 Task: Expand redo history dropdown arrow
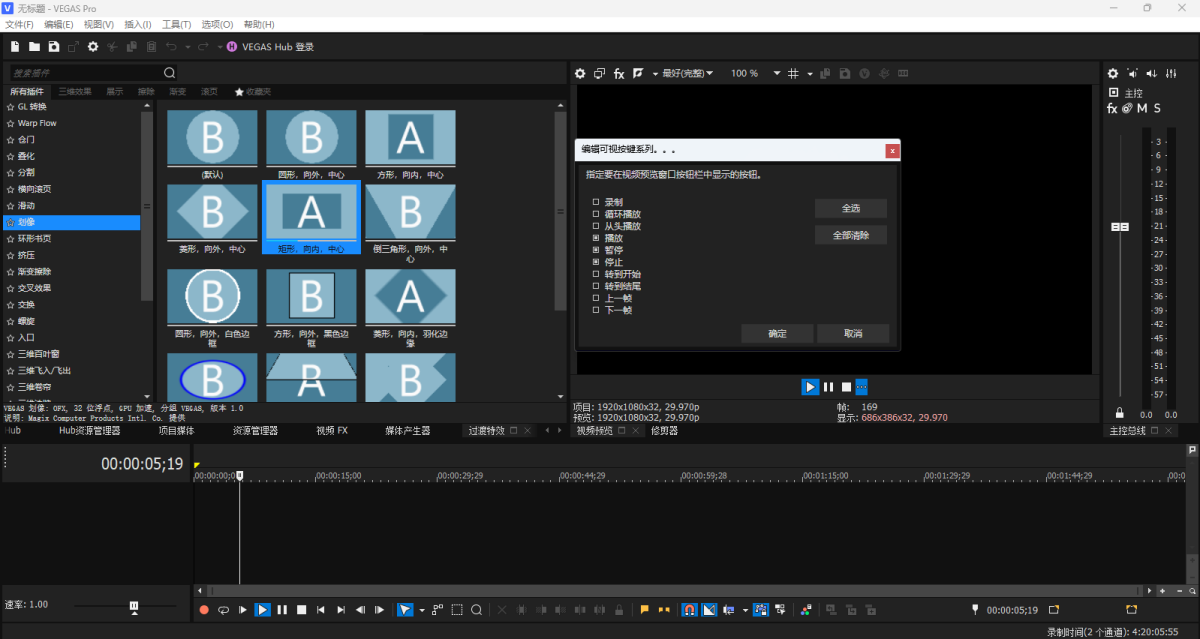[219, 46]
